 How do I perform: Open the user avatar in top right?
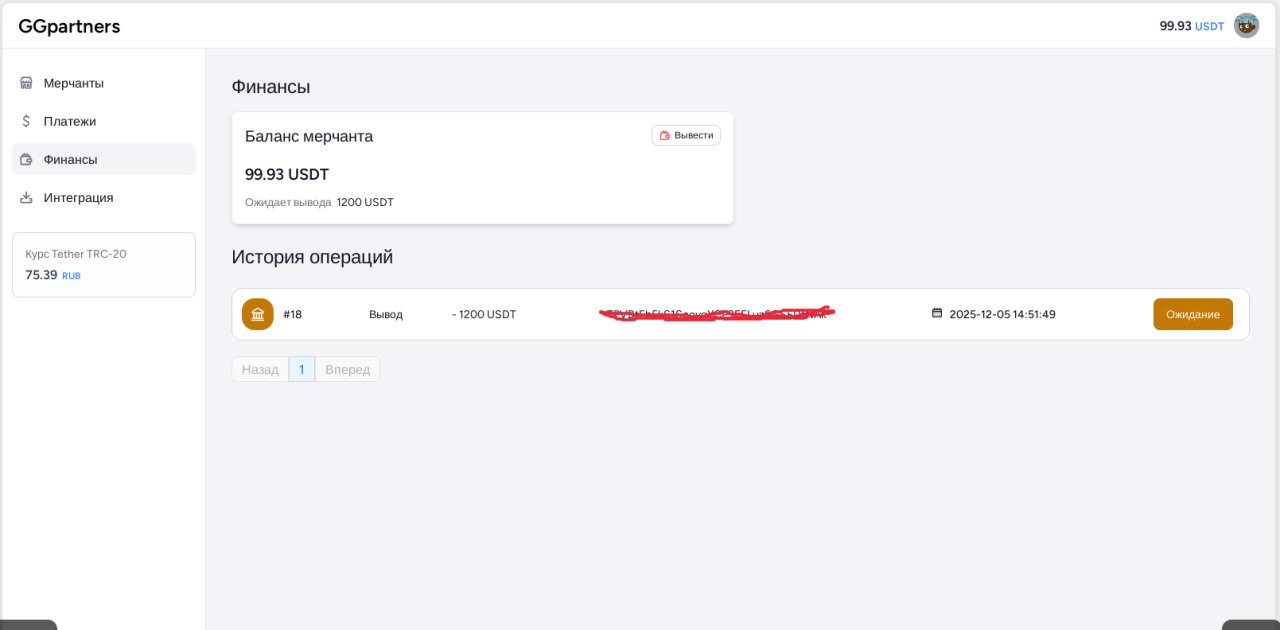1246,26
